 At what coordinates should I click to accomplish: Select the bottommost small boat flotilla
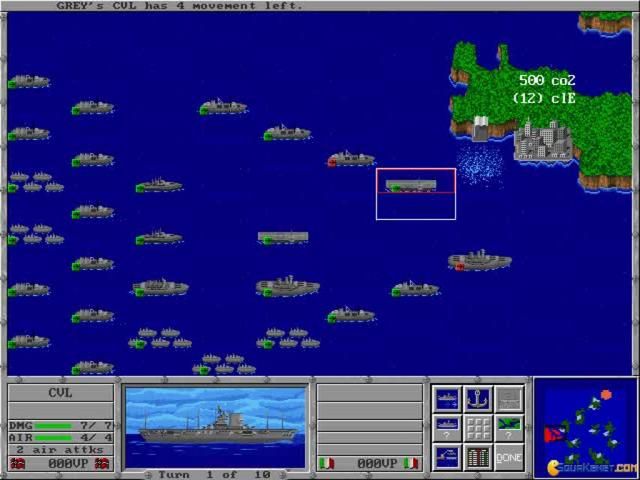(x=224, y=364)
